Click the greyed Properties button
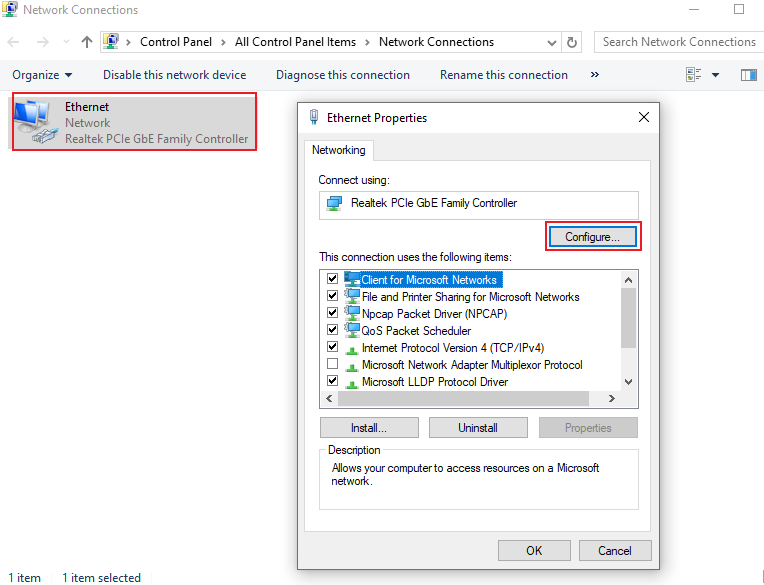 point(588,428)
